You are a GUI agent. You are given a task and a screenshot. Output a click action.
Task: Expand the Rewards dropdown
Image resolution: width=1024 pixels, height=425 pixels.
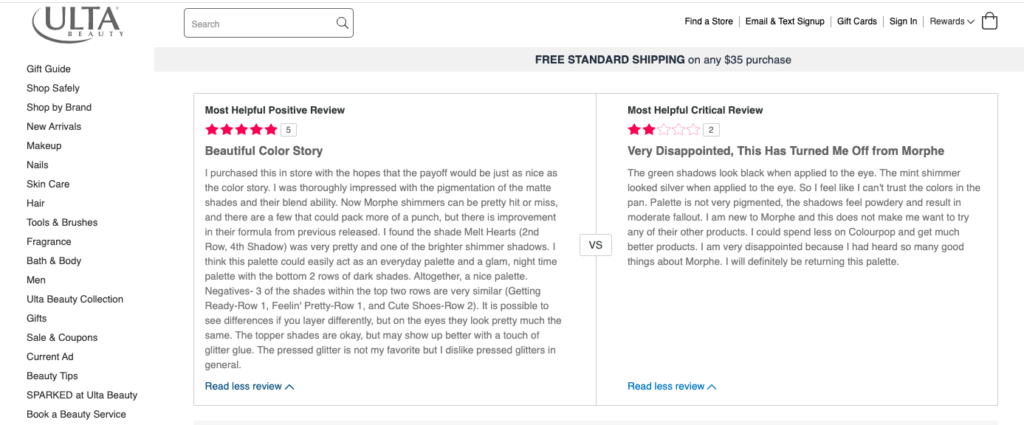click(x=951, y=21)
